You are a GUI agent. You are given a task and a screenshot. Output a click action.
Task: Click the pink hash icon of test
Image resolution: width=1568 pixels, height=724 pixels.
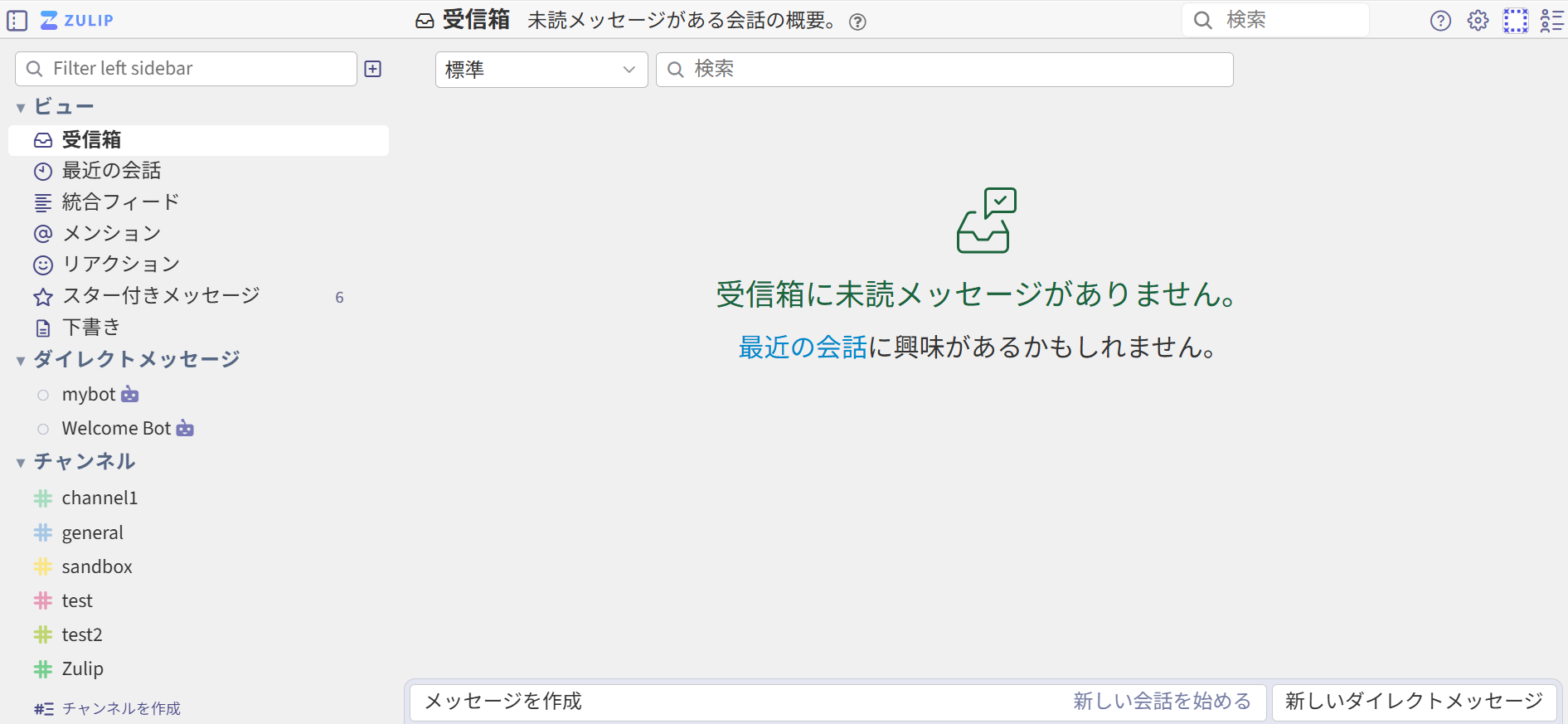tap(43, 600)
